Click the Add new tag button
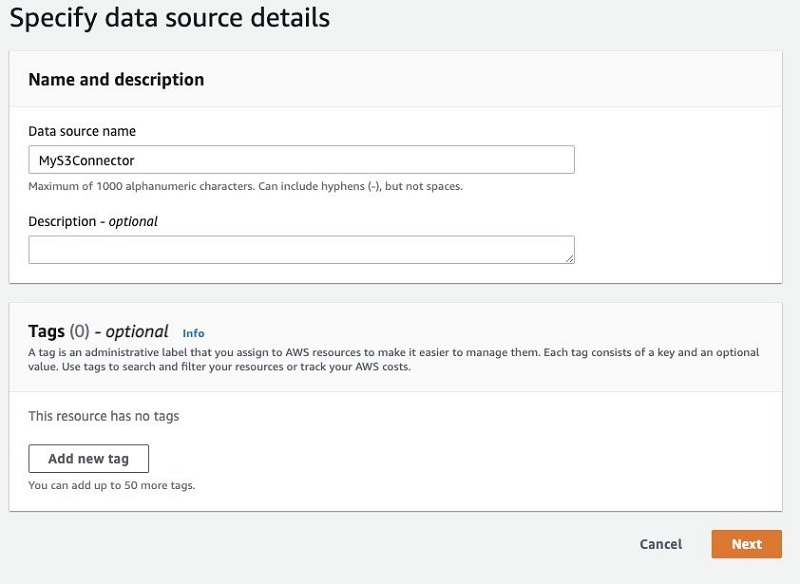Viewport: 800px width, 584px height. point(88,459)
